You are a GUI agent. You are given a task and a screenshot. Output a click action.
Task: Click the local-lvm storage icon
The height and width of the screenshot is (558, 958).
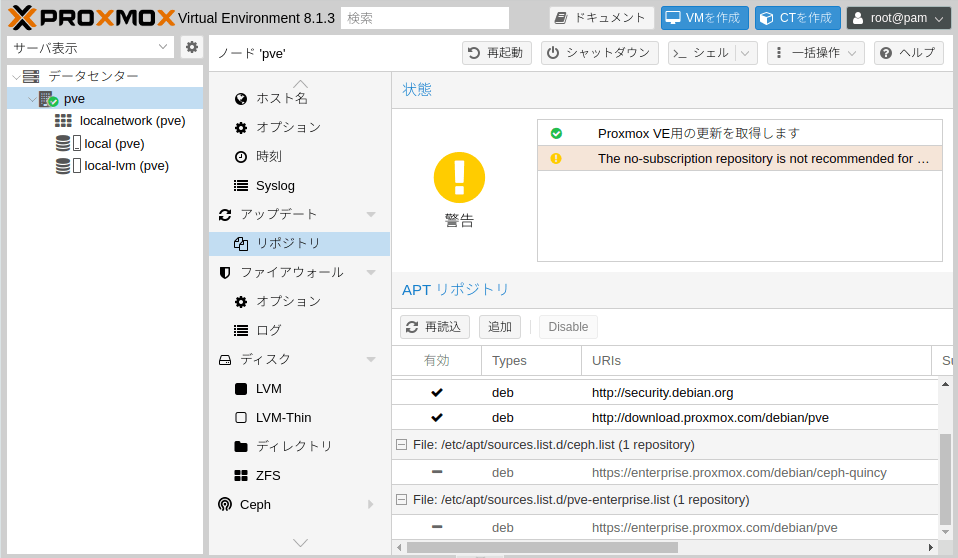pos(68,166)
